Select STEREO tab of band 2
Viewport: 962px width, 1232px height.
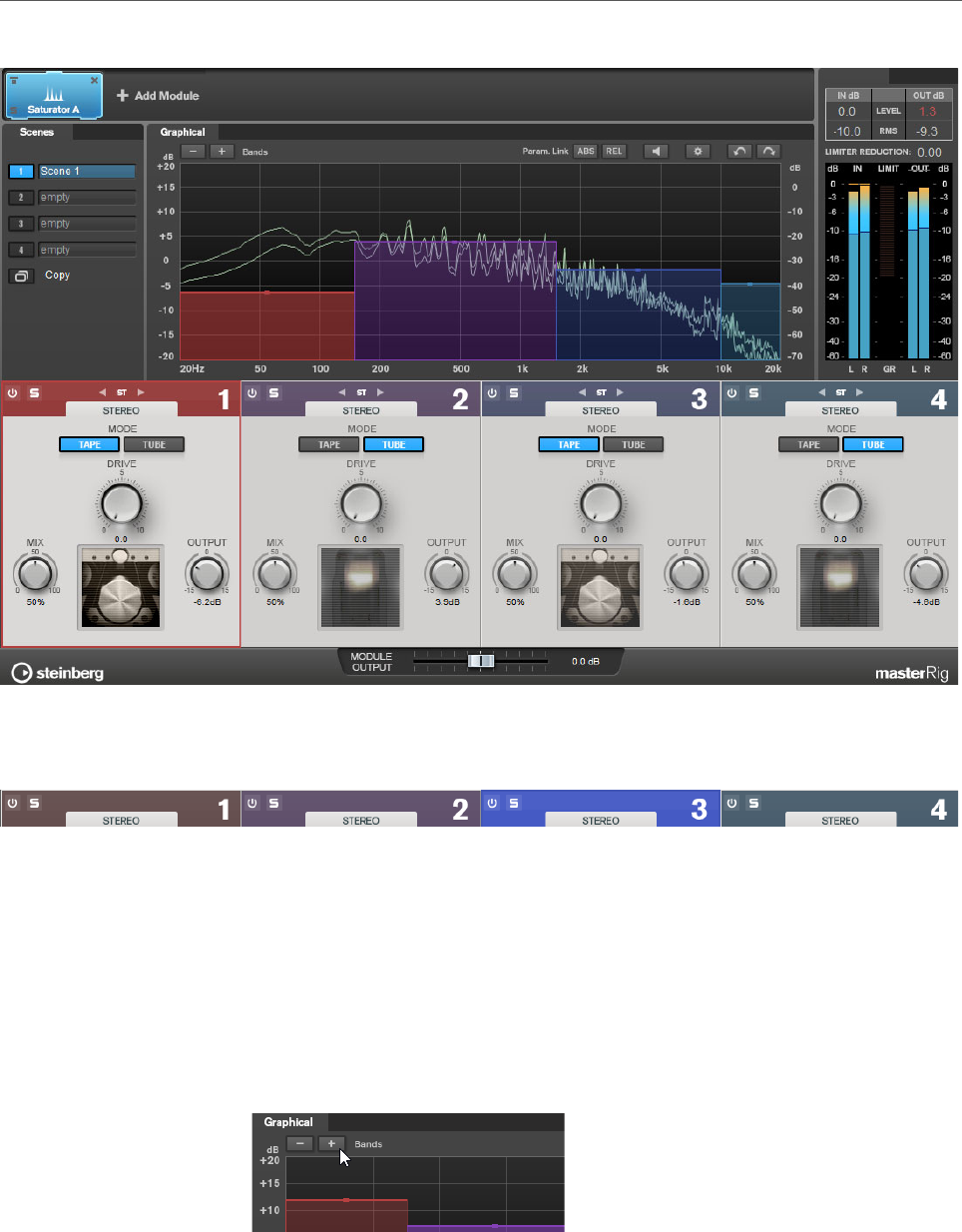click(x=361, y=410)
